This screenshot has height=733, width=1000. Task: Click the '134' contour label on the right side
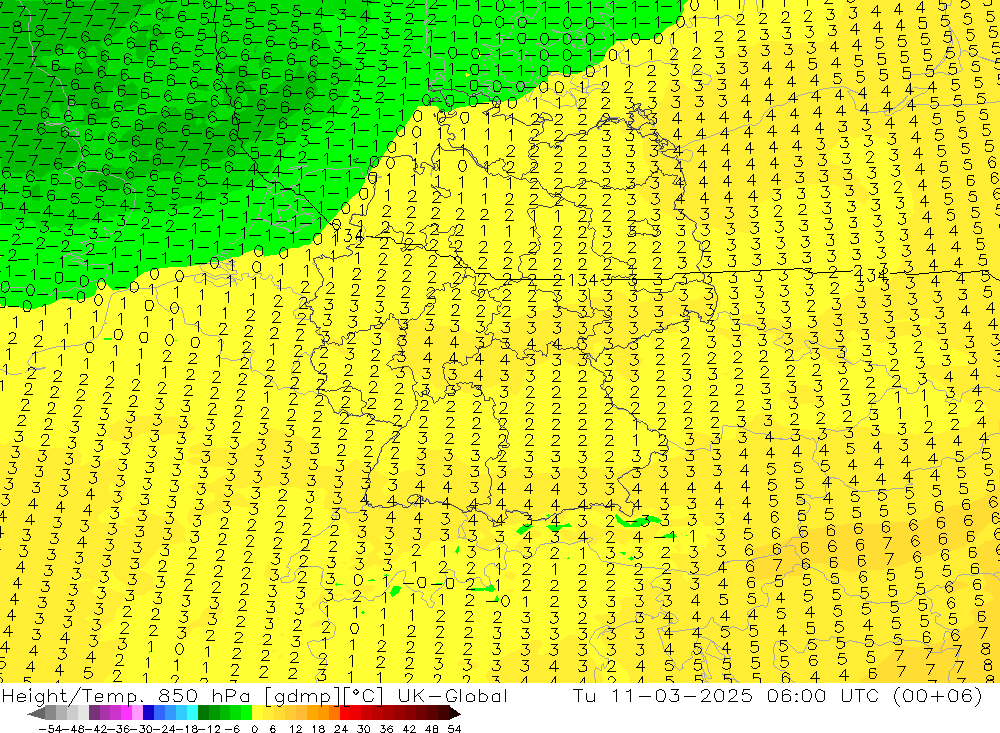872,275
